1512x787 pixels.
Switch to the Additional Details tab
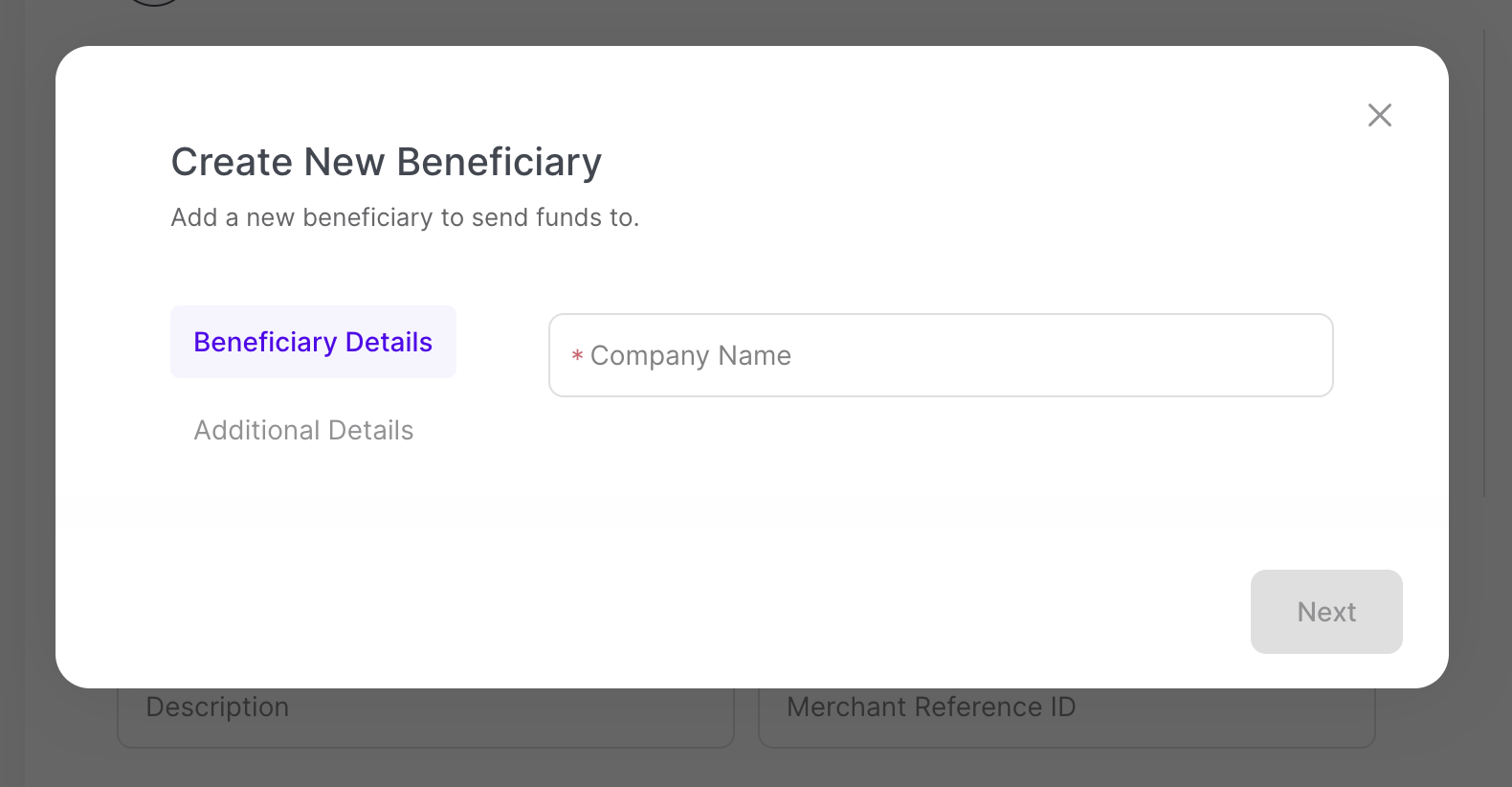pos(303,430)
